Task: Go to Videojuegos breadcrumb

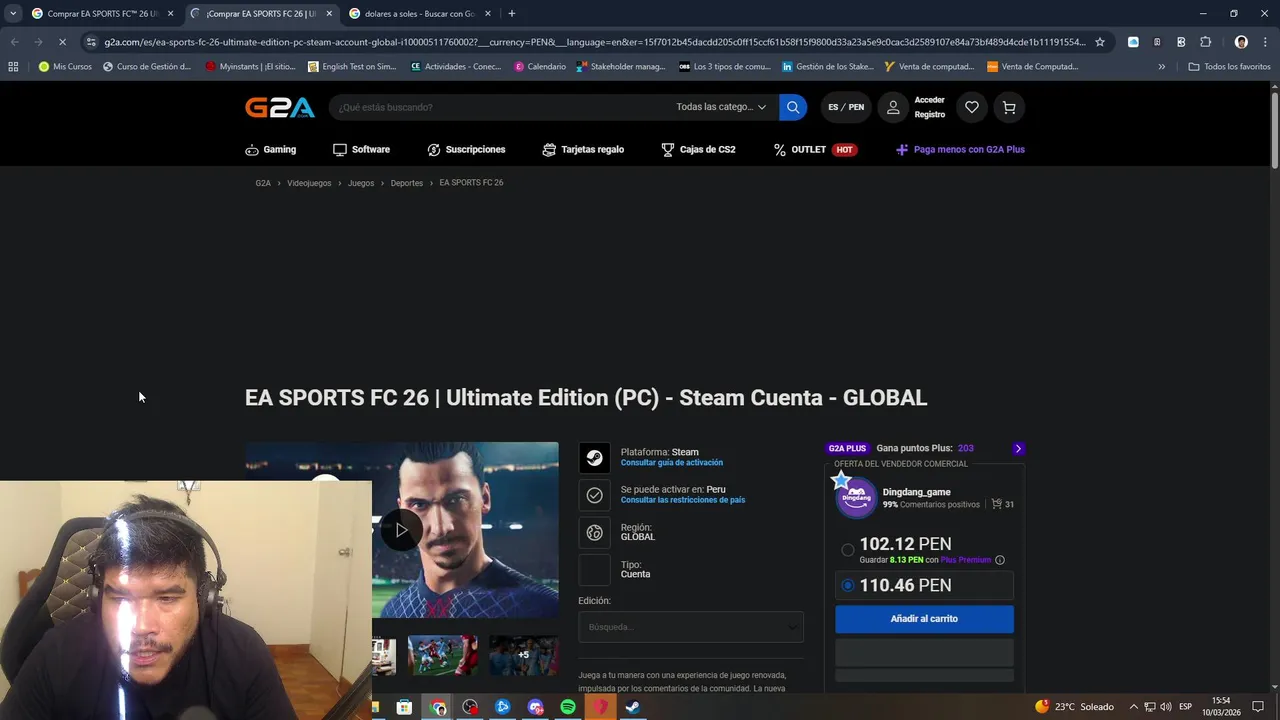Action: click(309, 183)
